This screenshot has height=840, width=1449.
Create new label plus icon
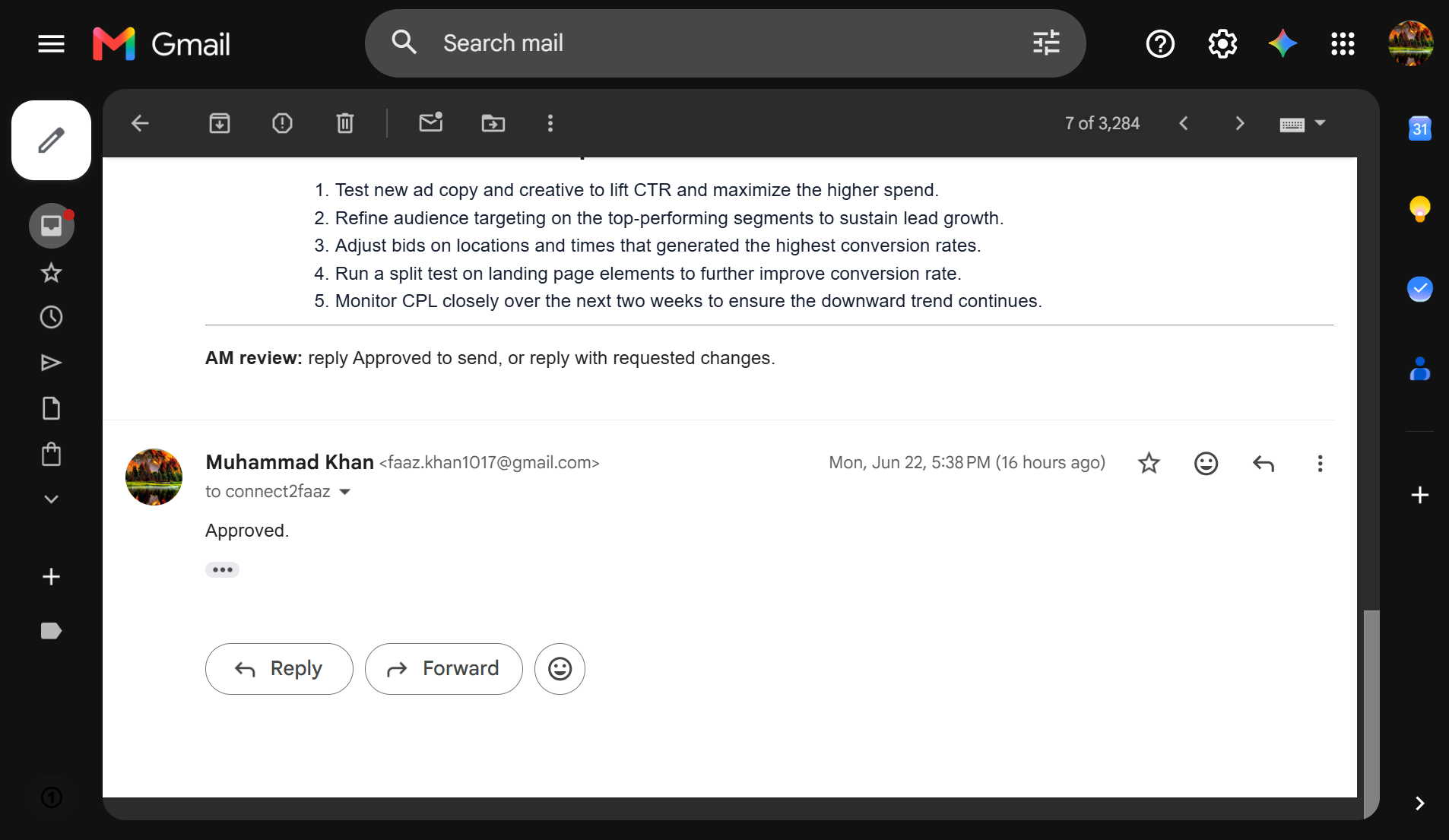coord(51,577)
